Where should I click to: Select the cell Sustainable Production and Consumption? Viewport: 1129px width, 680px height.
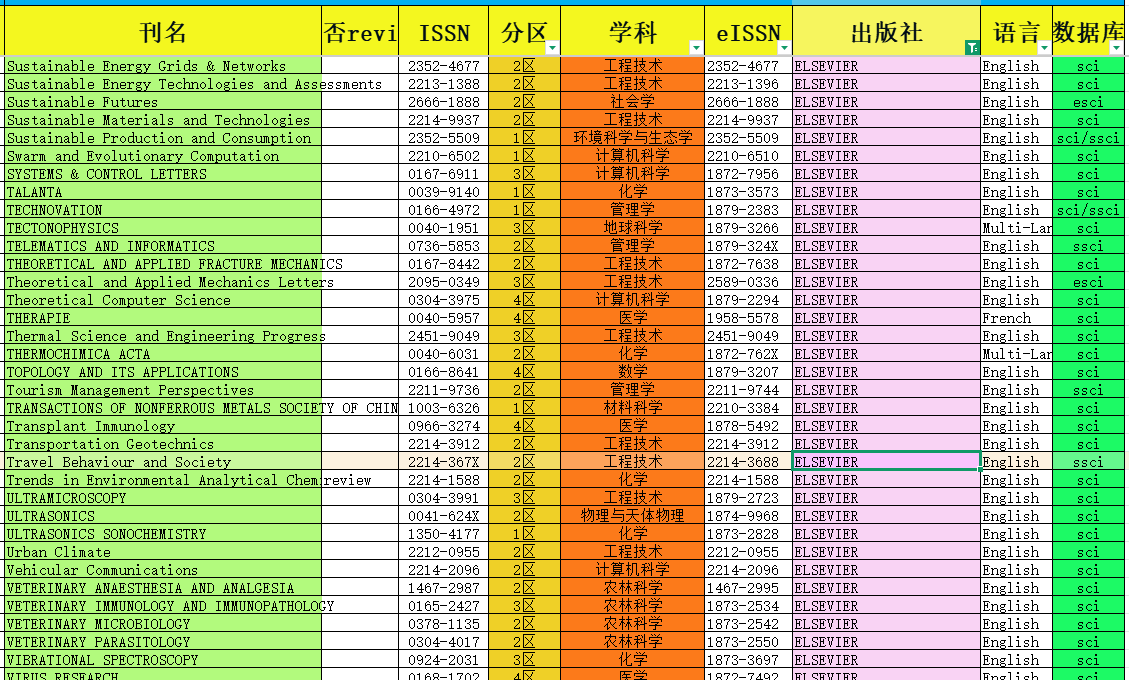(x=163, y=138)
